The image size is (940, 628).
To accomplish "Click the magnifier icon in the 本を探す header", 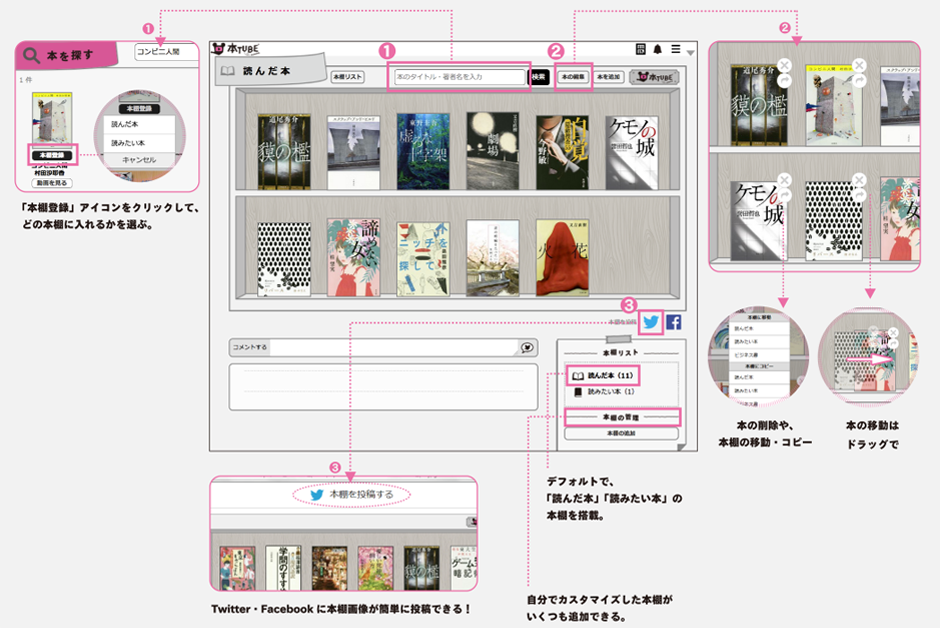I will tap(31, 56).
